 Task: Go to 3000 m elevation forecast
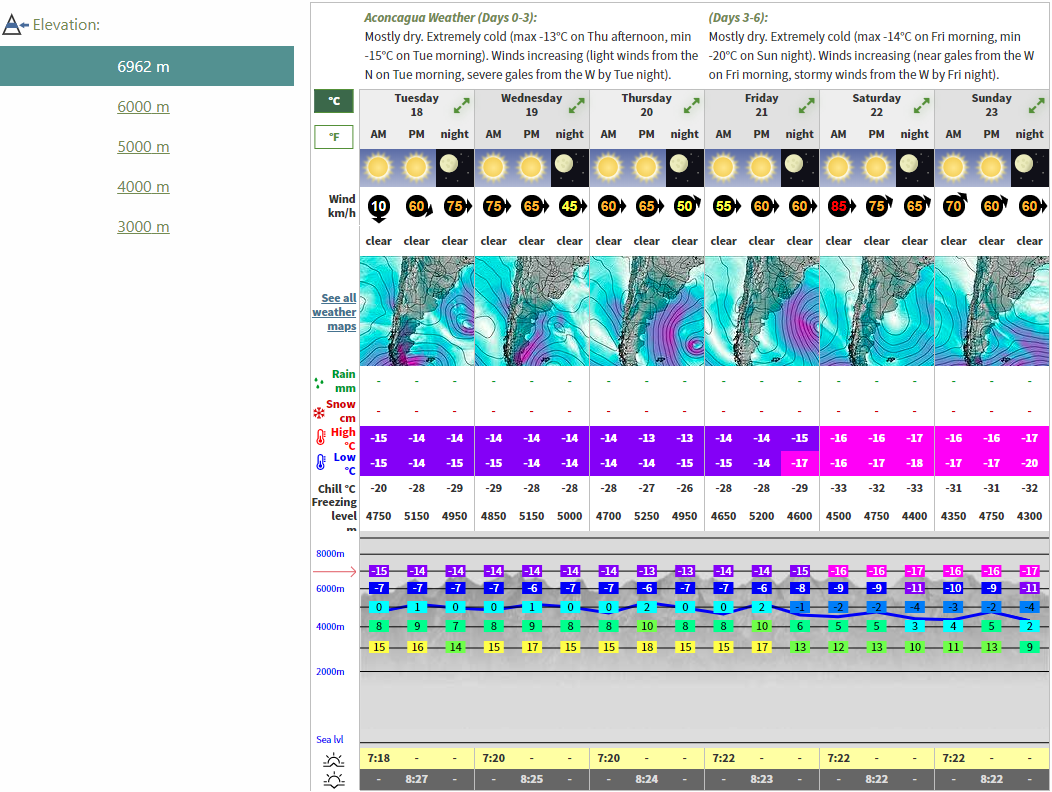(143, 227)
